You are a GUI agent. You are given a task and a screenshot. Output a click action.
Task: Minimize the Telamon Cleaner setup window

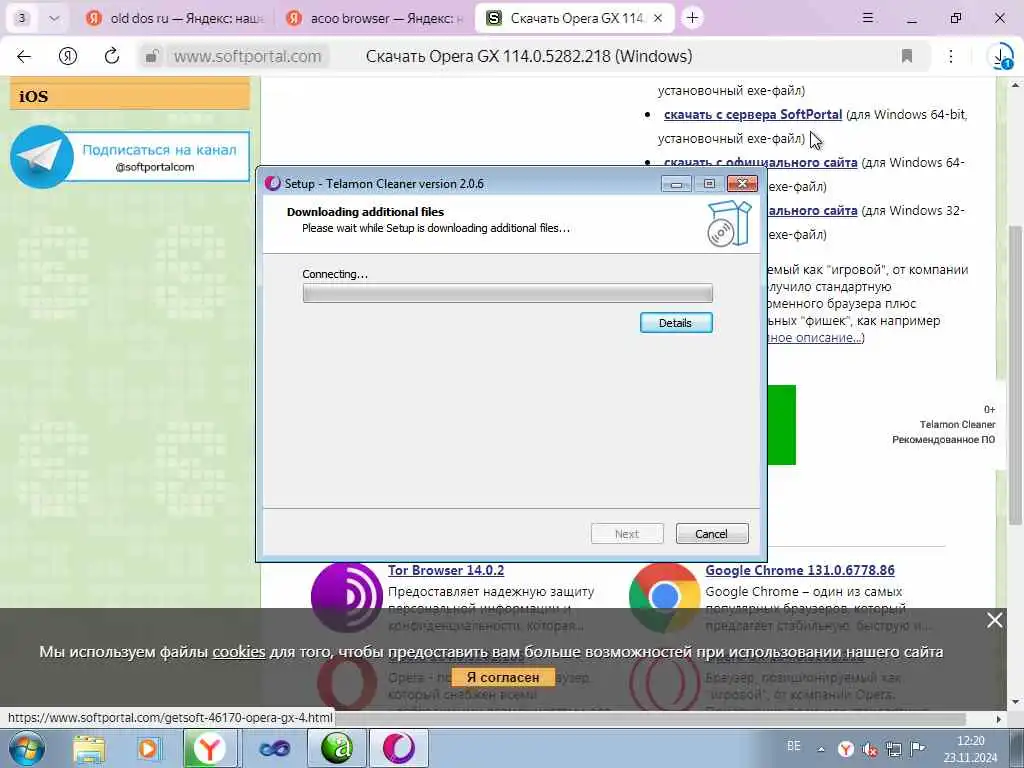point(676,184)
